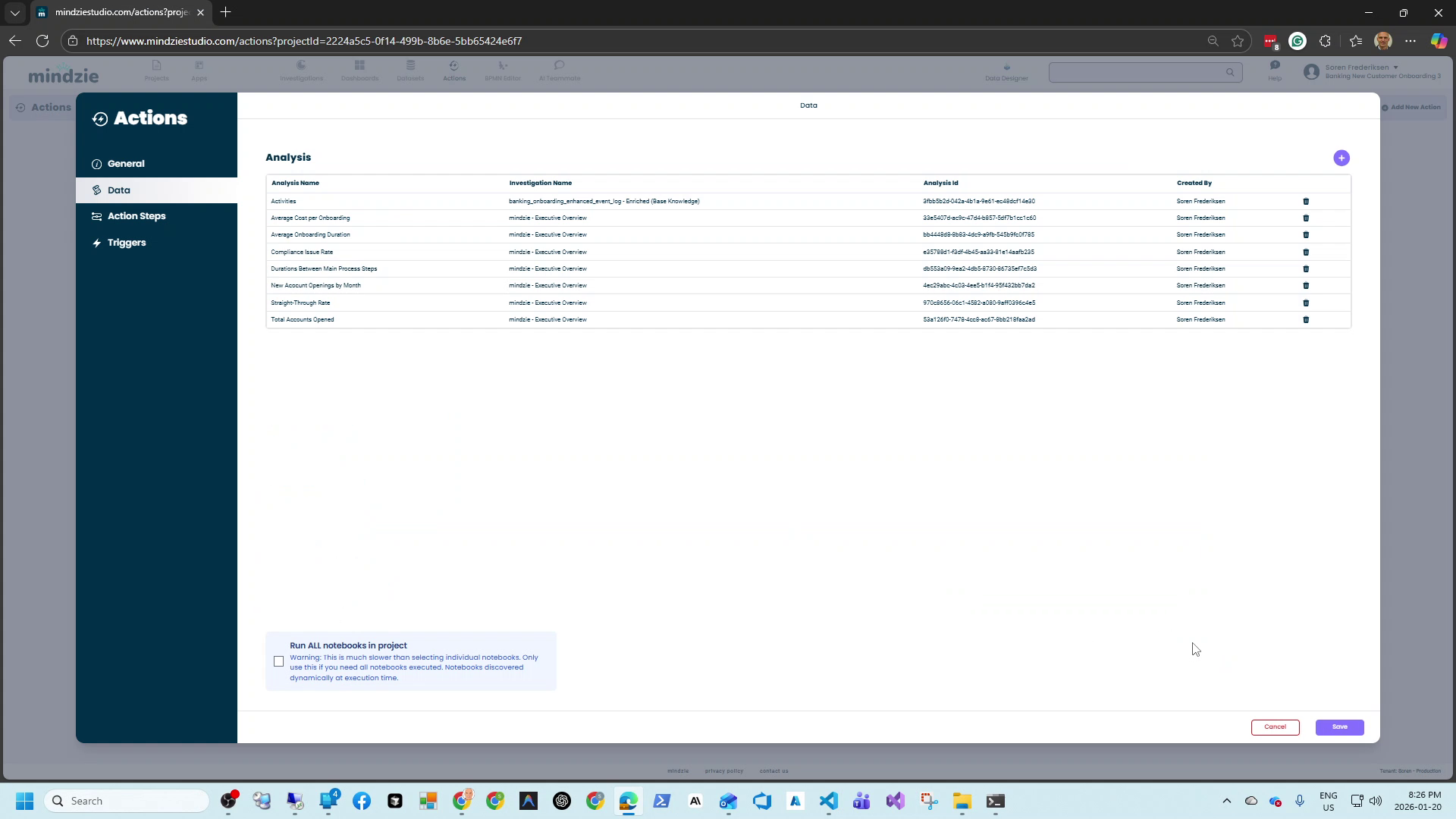Open Investigations in top navigation

[x=301, y=71]
